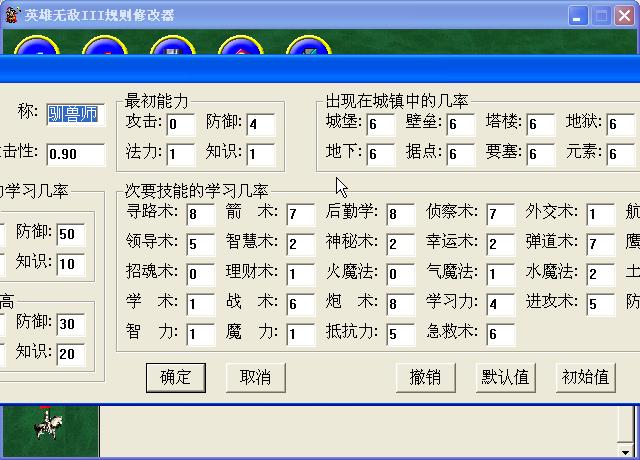
Task: Edit the 招魂术 skill chance field
Action: pos(201,274)
